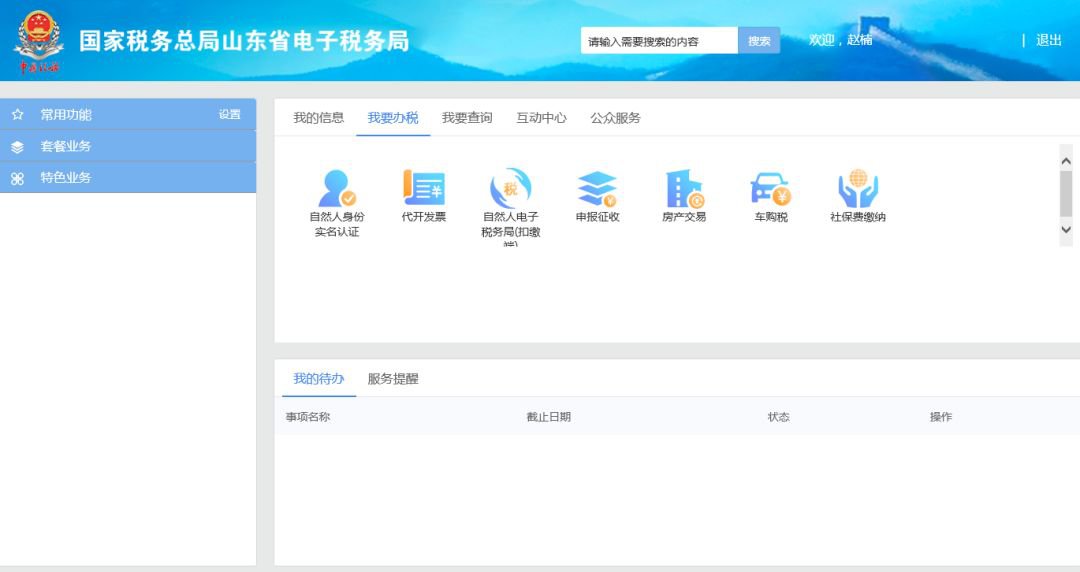Select the 申报征收 stacked layers icon
The height and width of the screenshot is (572, 1080).
[x=597, y=189]
